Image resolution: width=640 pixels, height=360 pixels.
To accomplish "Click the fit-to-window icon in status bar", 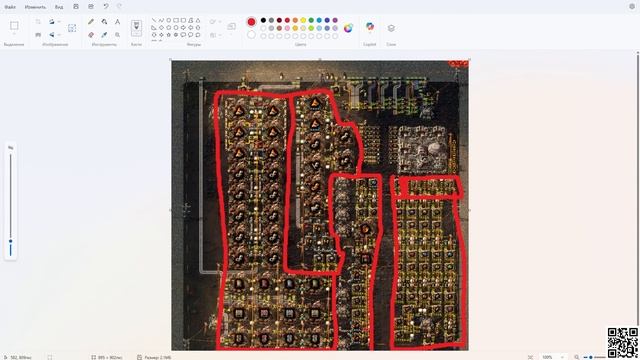I will point(530,357).
